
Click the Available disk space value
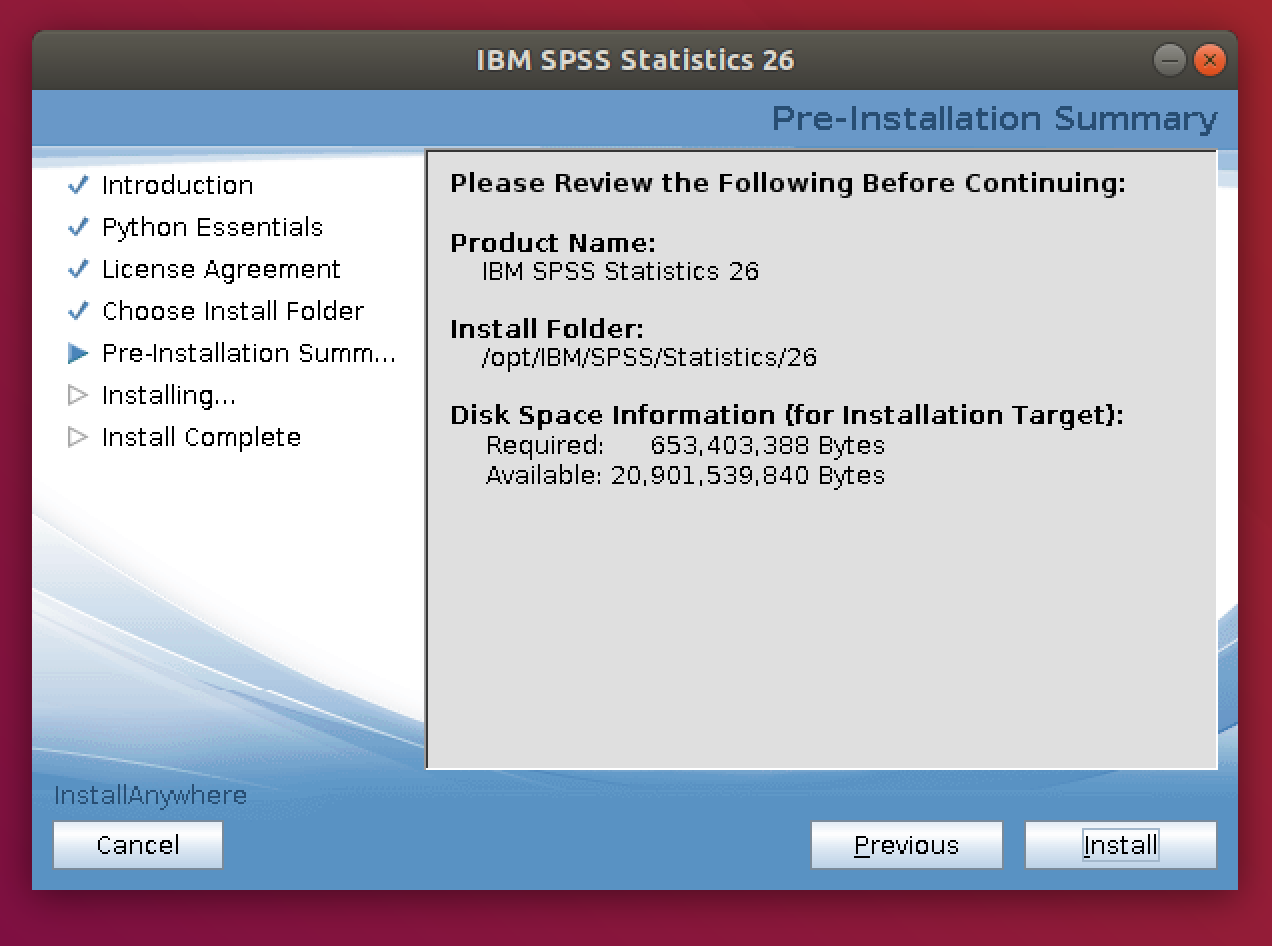pyautogui.click(x=748, y=475)
